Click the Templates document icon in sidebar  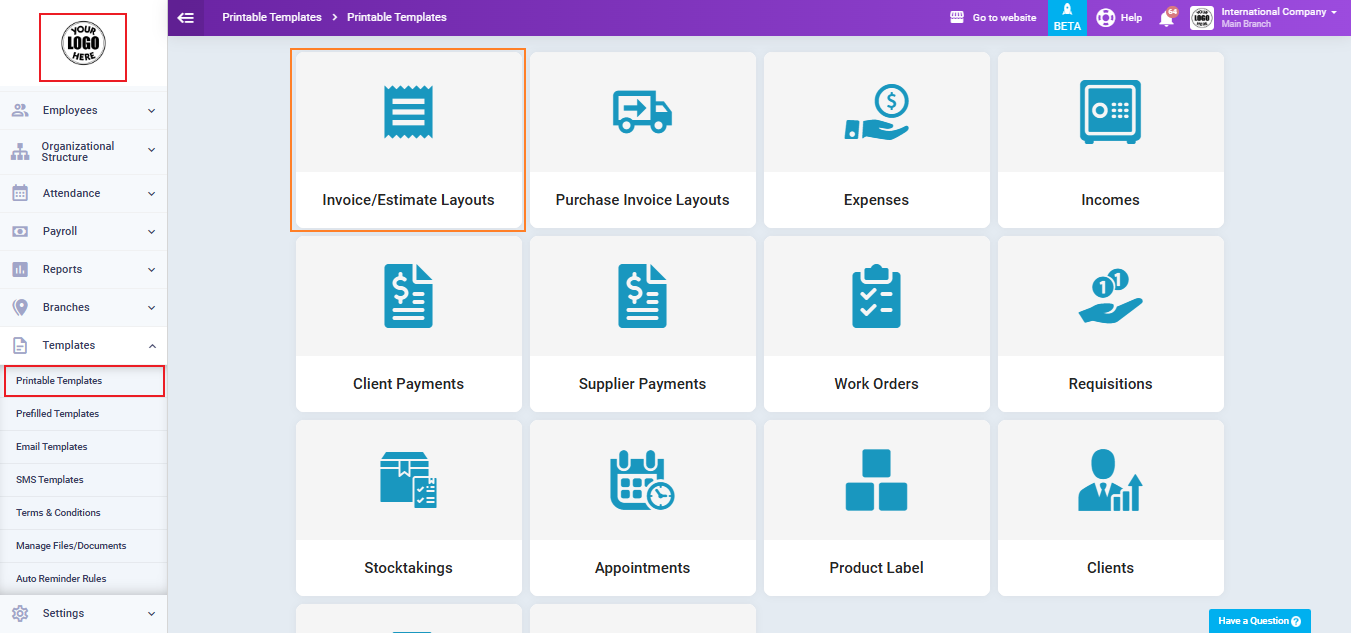(20, 345)
